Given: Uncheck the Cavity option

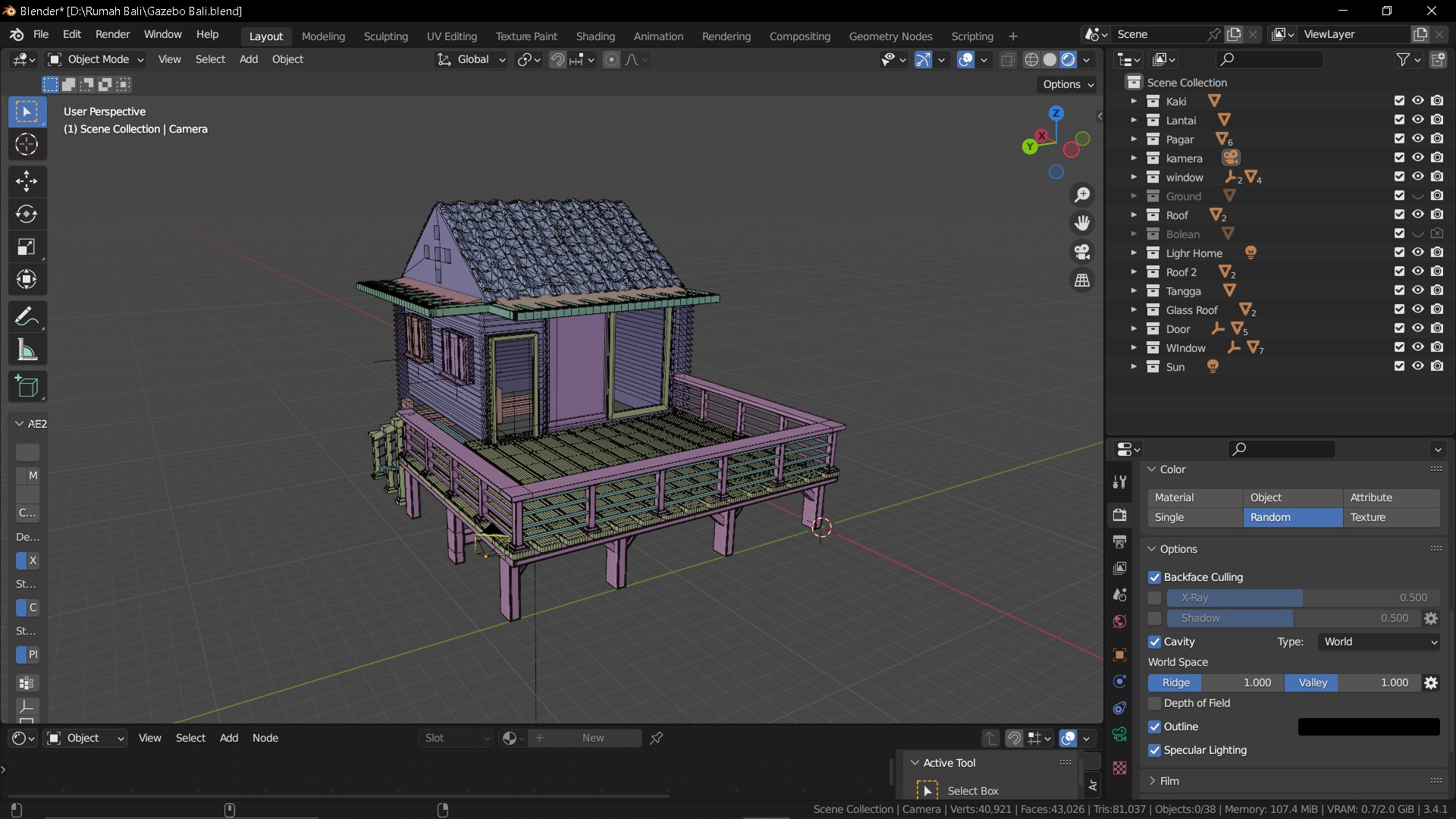Looking at the screenshot, I should [x=1154, y=642].
